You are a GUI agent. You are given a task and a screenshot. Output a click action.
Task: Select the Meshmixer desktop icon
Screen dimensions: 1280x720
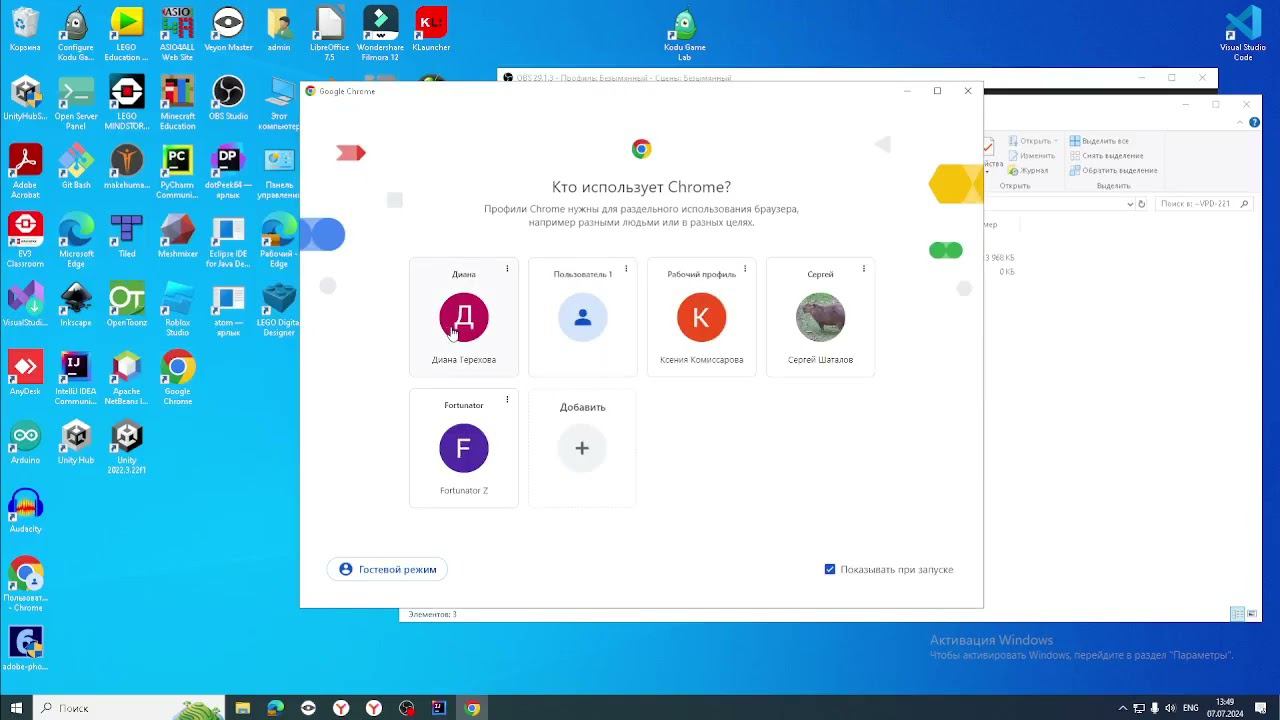pos(177,238)
